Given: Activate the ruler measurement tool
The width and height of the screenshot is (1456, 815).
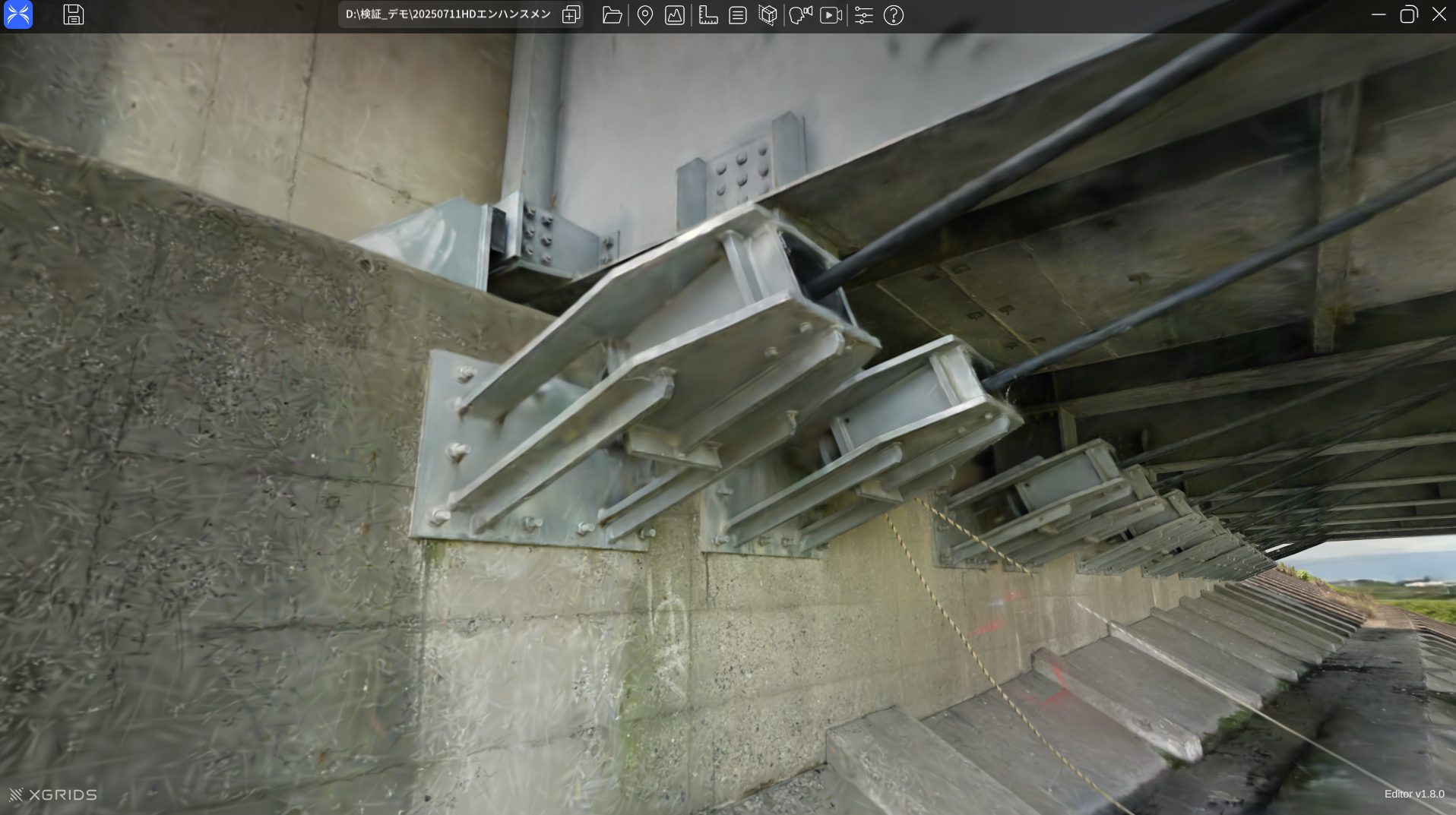Looking at the screenshot, I should pyautogui.click(x=708, y=15).
